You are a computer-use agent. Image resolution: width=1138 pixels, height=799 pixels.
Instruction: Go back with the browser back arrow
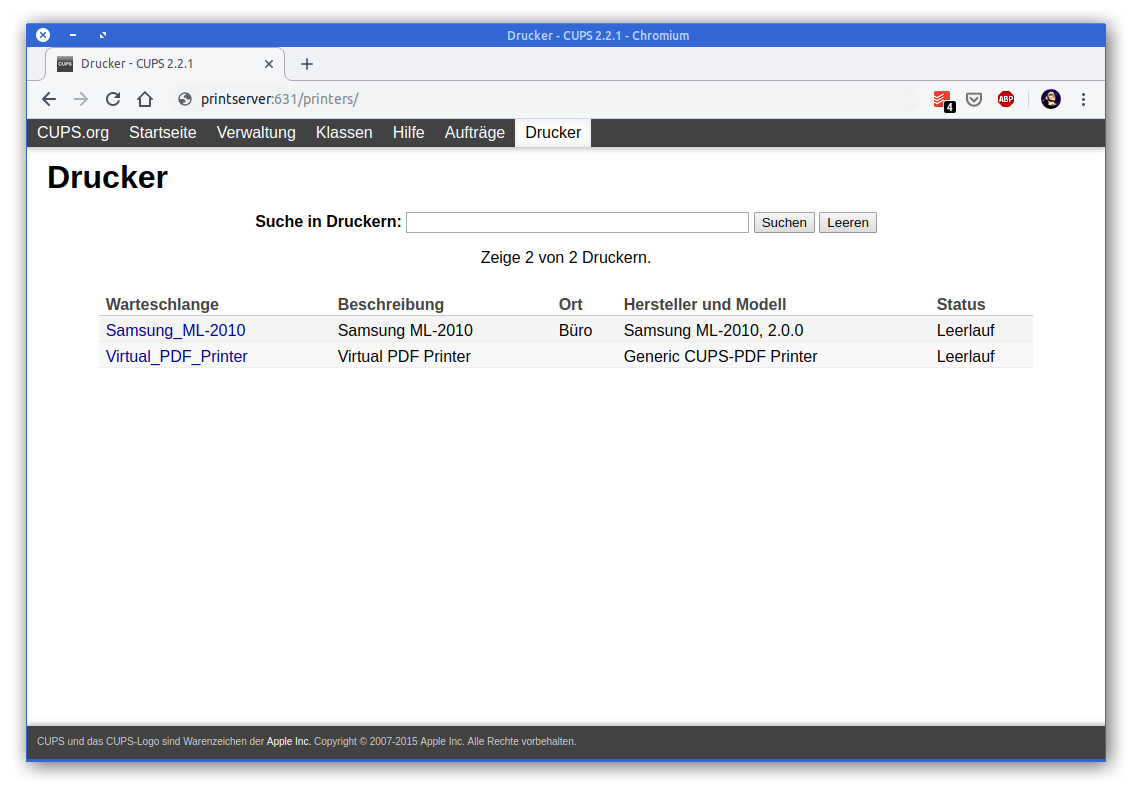pyautogui.click(x=49, y=99)
